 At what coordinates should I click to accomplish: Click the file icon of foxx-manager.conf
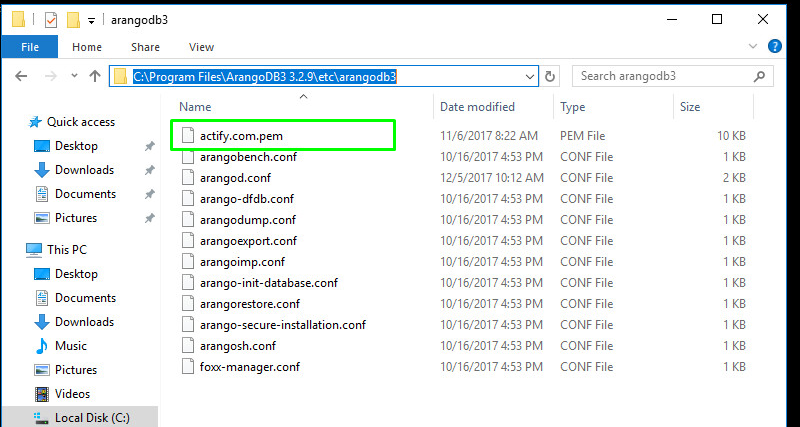point(188,366)
